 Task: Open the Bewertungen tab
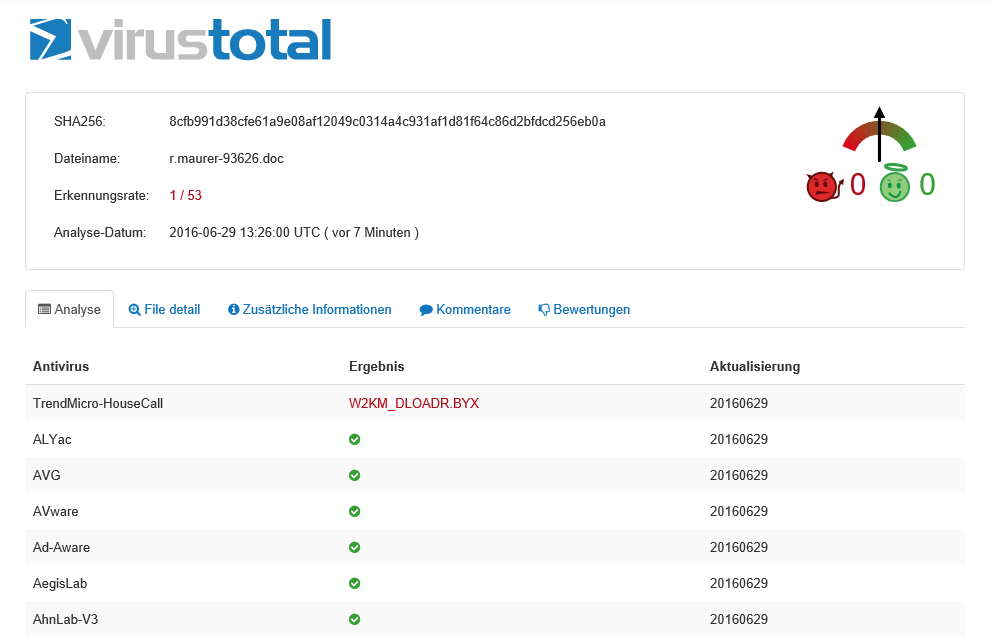584,310
